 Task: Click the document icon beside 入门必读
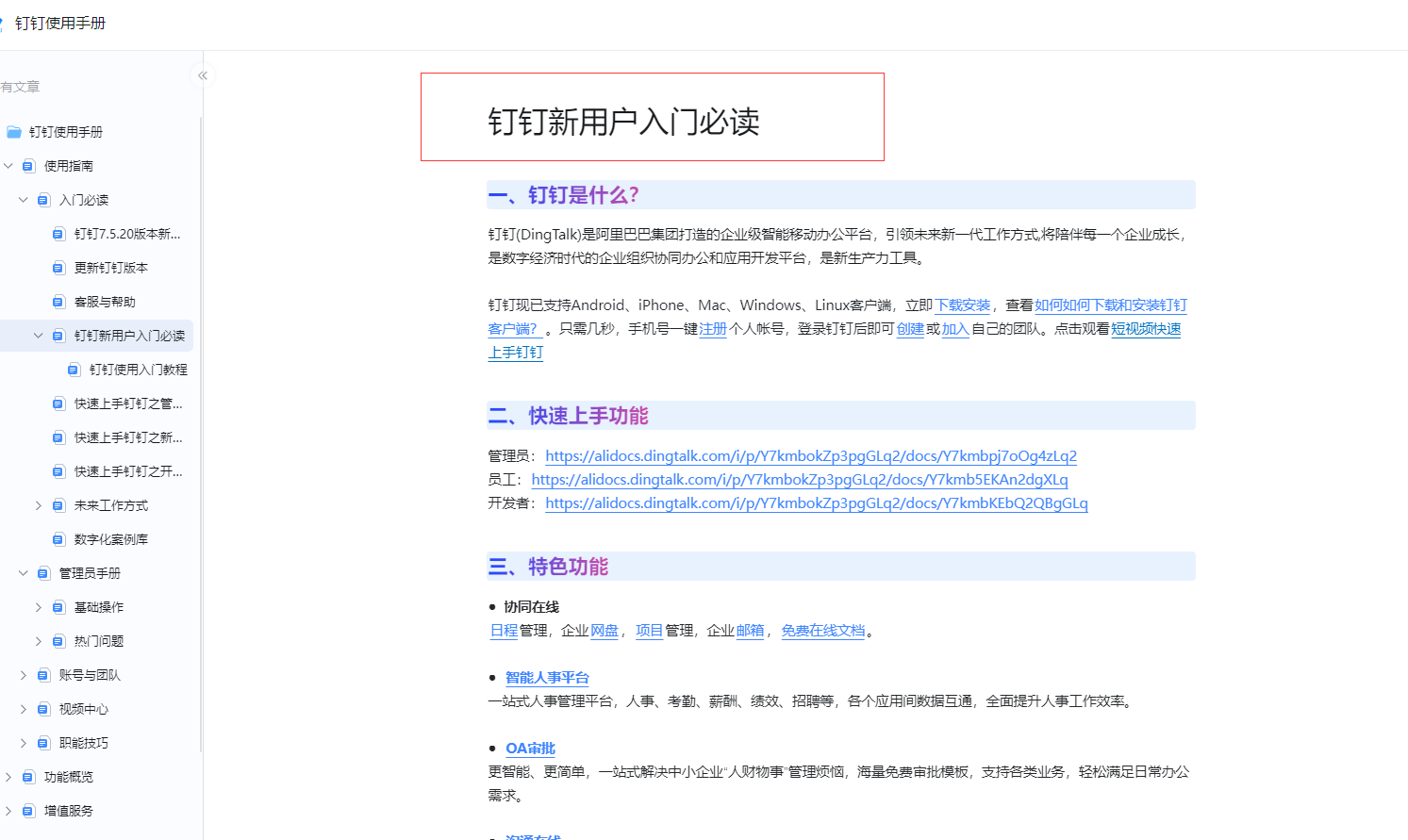[43, 200]
